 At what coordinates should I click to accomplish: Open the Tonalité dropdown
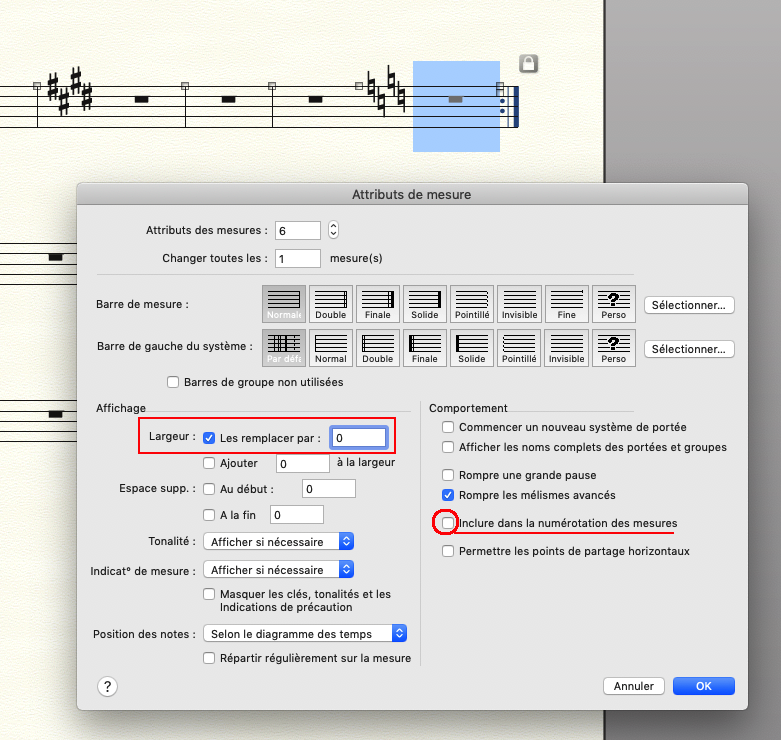tap(278, 541)
